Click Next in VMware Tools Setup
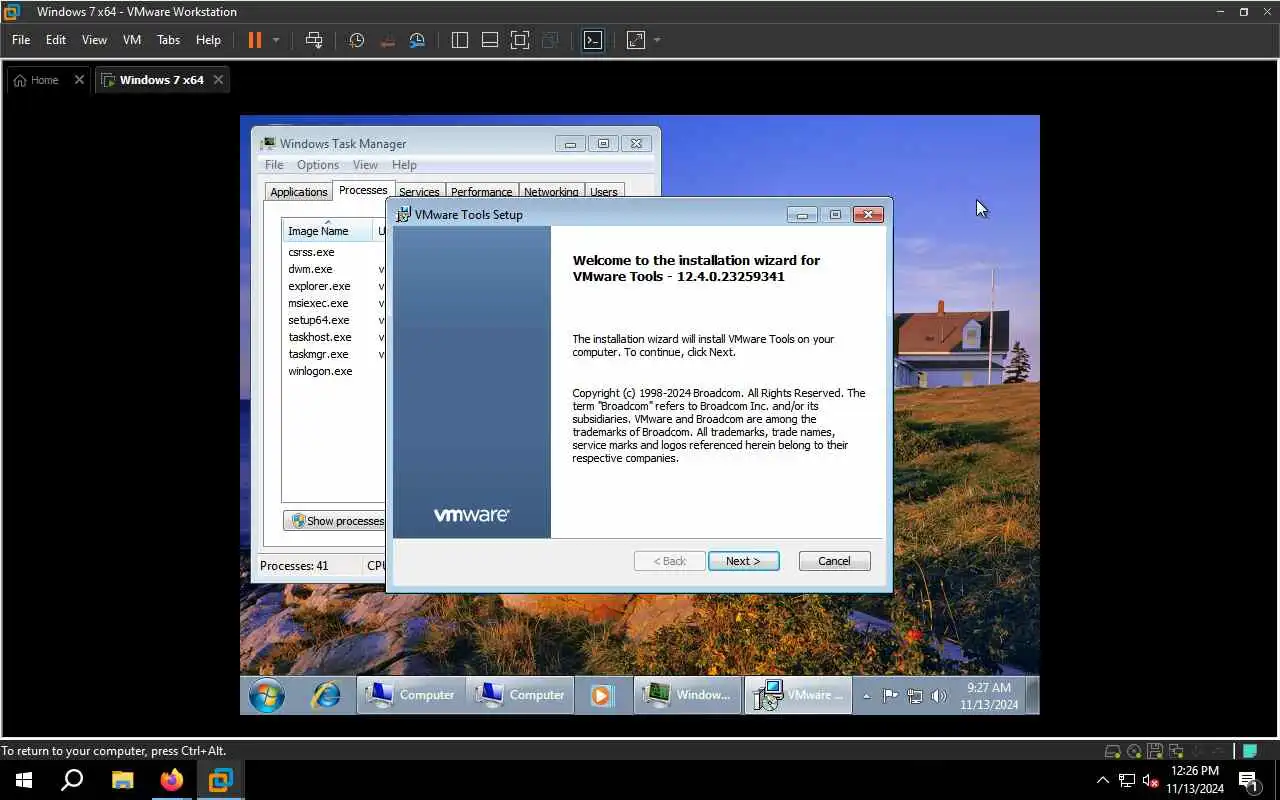 743,561
